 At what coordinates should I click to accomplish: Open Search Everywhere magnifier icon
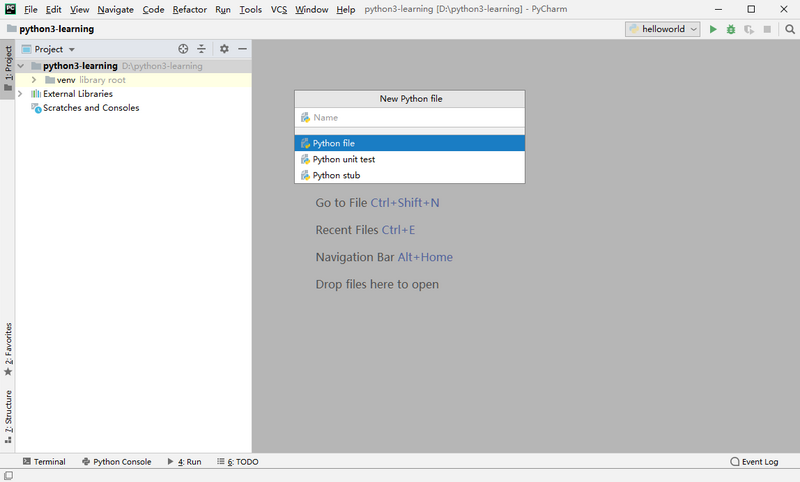(x=790, y=29)
